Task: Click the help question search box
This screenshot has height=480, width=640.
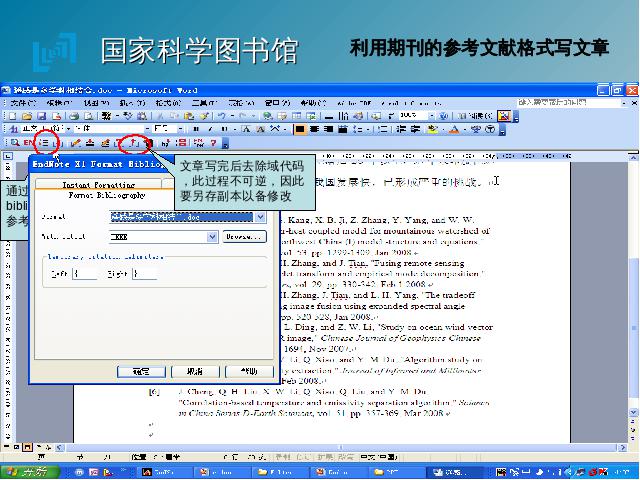Action: tap(568, 102)
